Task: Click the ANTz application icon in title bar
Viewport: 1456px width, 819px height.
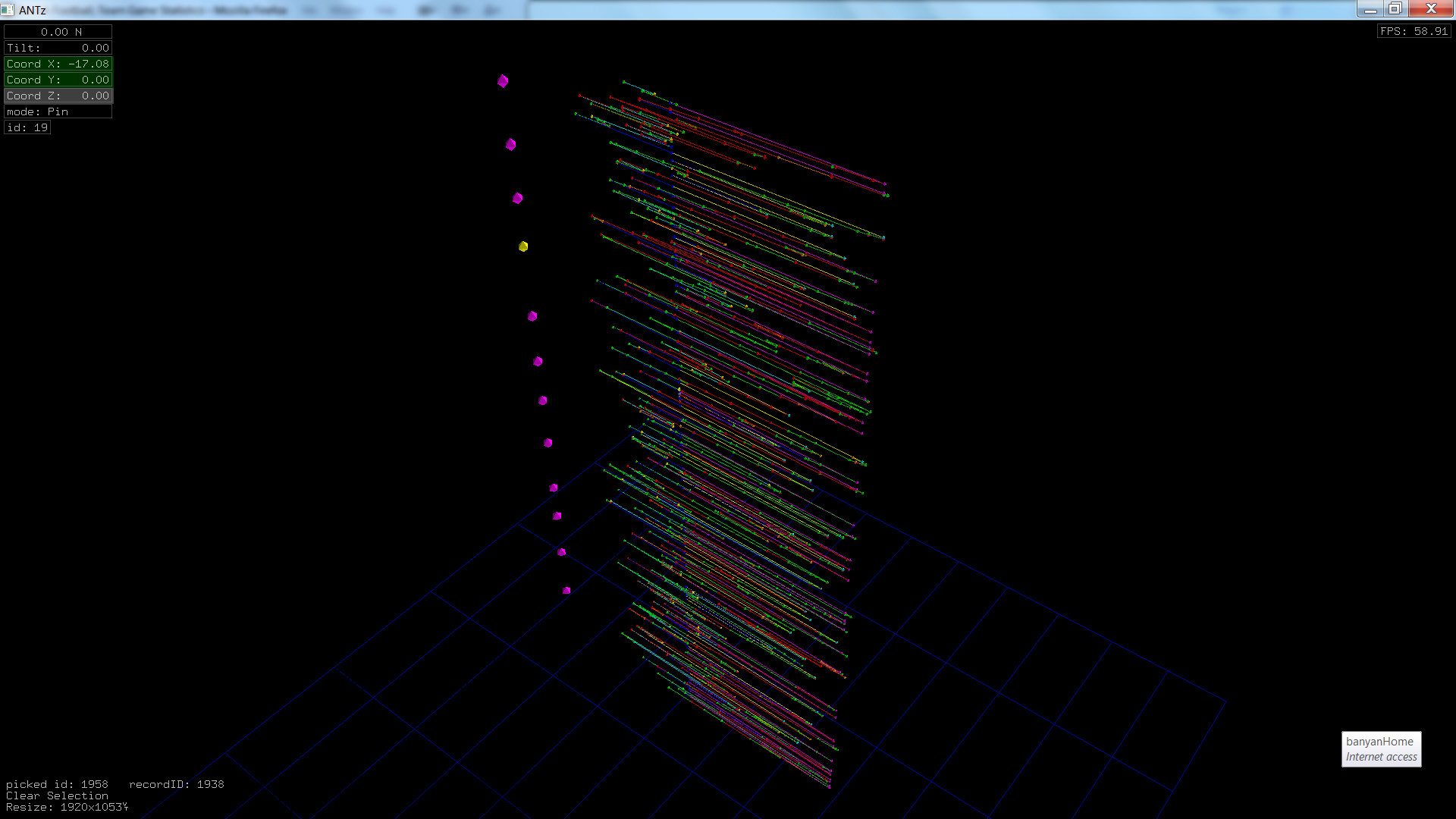Action: pos(8,10)
